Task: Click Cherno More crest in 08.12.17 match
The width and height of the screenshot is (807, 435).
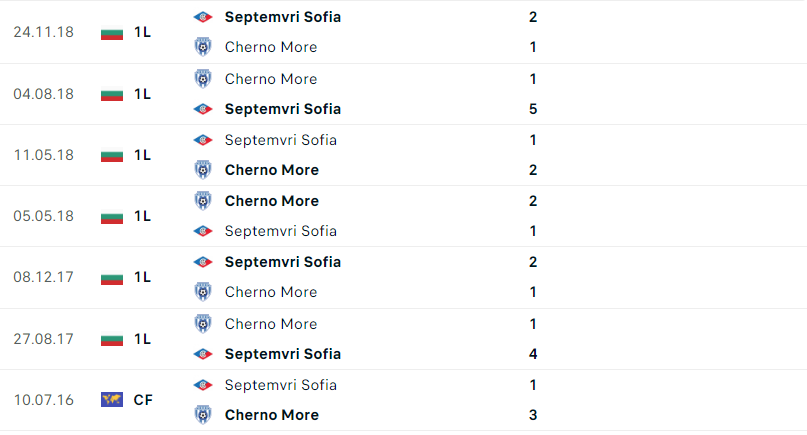Action: [203, 292]
